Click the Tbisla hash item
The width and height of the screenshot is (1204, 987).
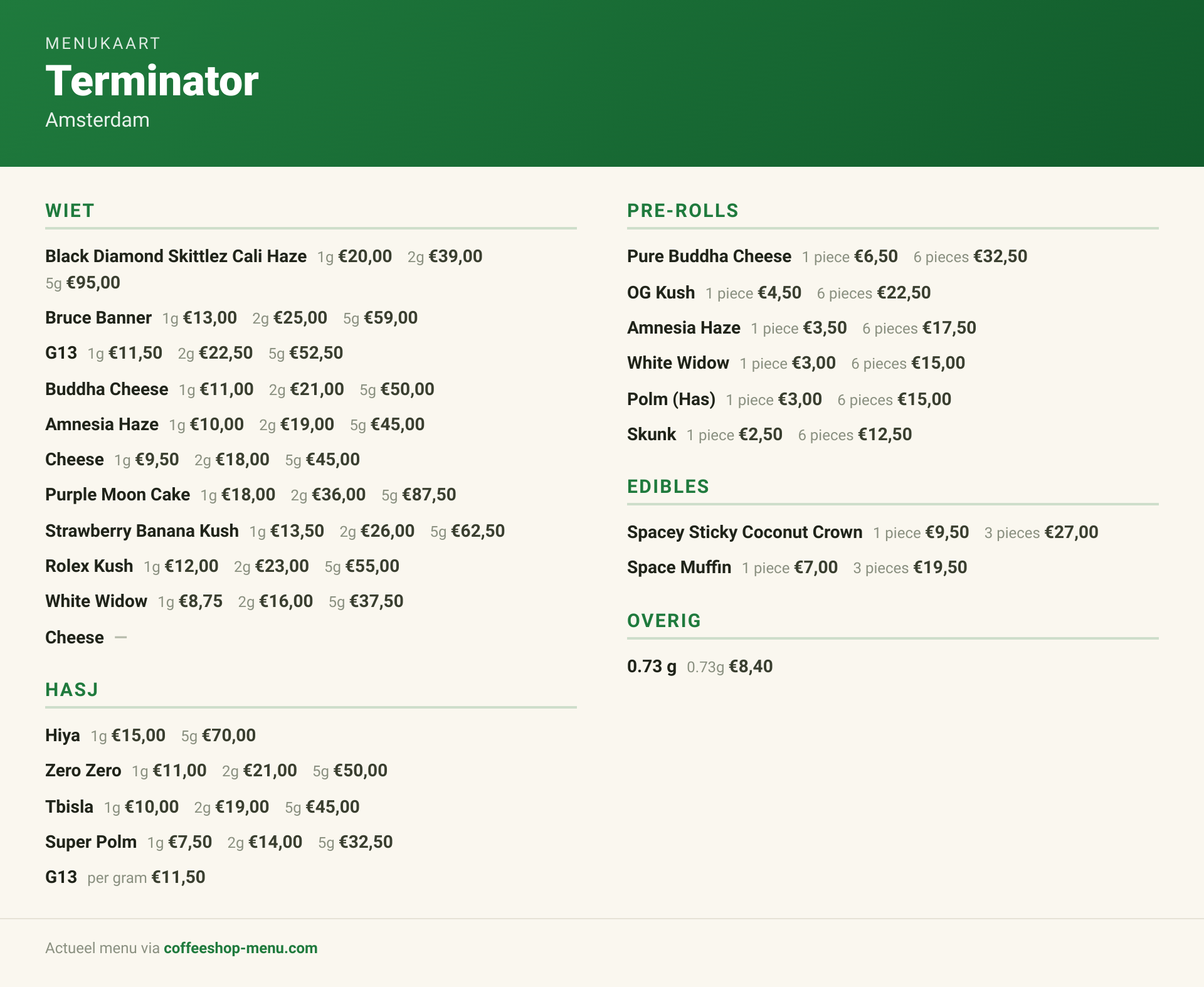(69, 806)
